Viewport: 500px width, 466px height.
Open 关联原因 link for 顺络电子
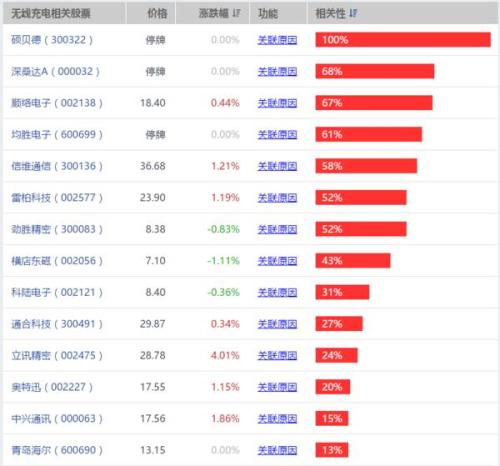tap(277, 103)
